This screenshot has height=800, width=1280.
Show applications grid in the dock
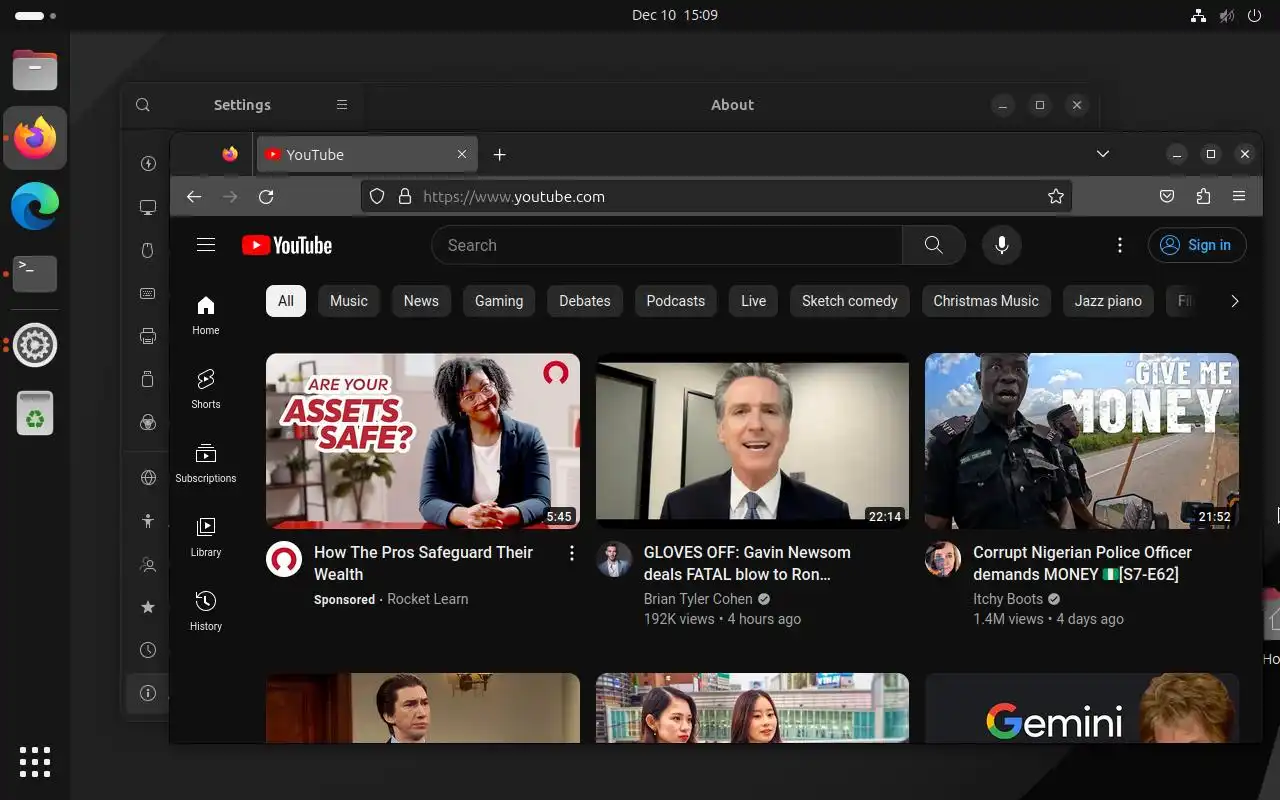point(35,762)
